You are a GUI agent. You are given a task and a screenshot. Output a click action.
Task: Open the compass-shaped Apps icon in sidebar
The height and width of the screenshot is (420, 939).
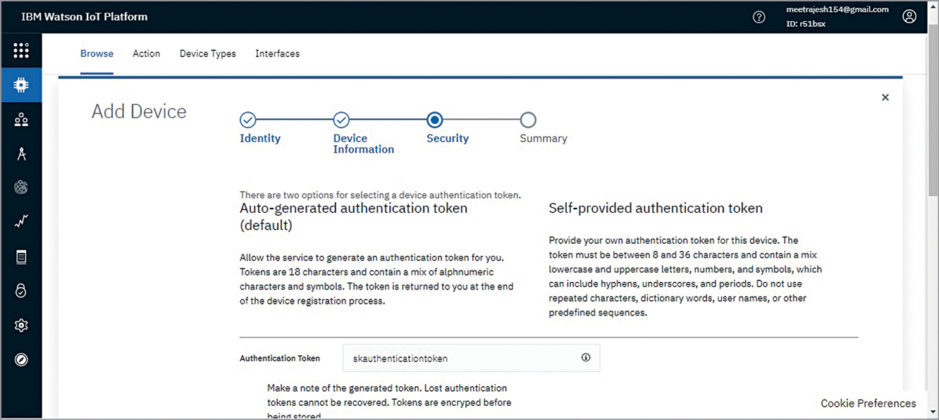pos(21,154)
